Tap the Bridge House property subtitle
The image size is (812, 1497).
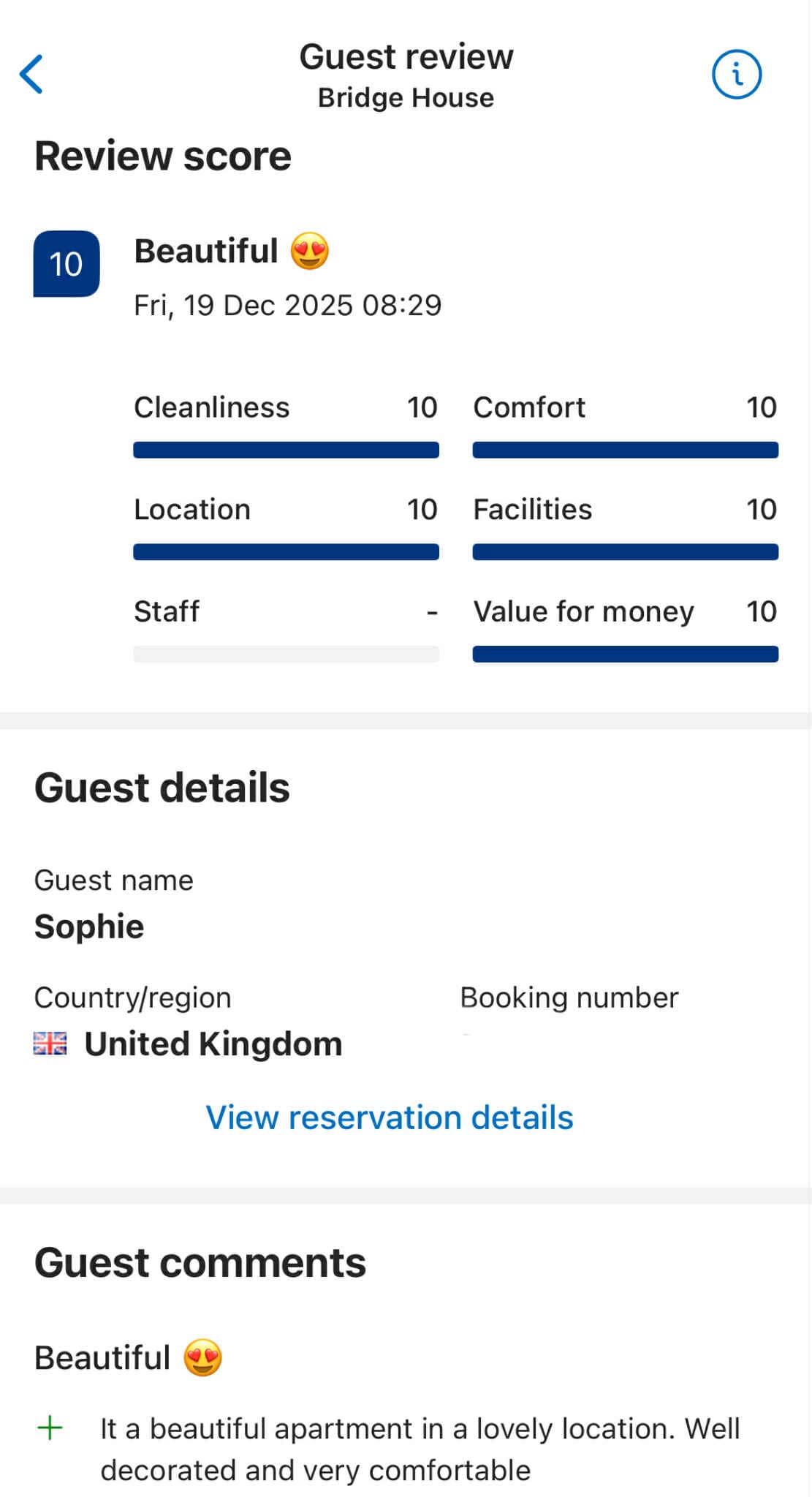click(x=406, y=98)
